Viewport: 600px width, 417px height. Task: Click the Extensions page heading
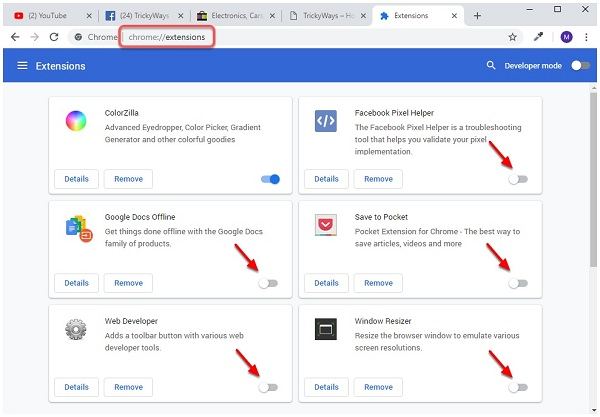tap(60, 66)
